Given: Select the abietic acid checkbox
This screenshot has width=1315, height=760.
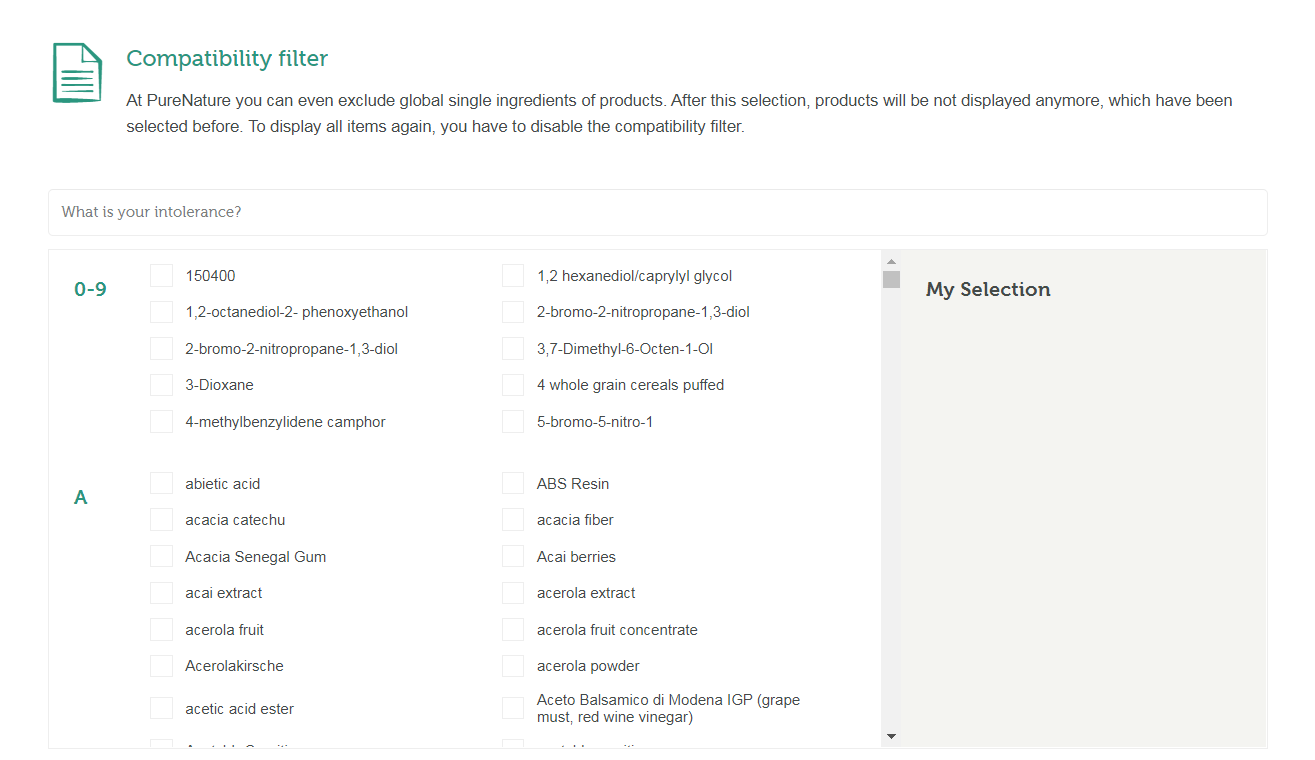Looking at the screenshot, I should click(x=161, y=484).
